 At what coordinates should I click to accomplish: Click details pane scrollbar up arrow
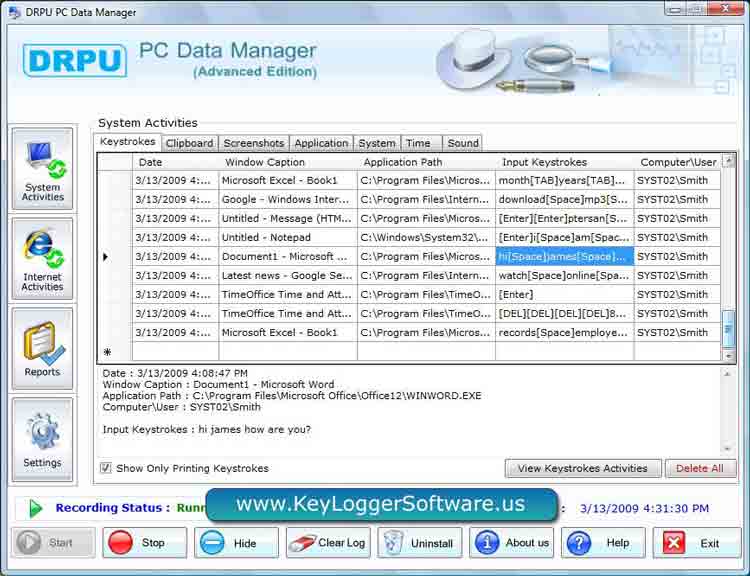[728, 373]
